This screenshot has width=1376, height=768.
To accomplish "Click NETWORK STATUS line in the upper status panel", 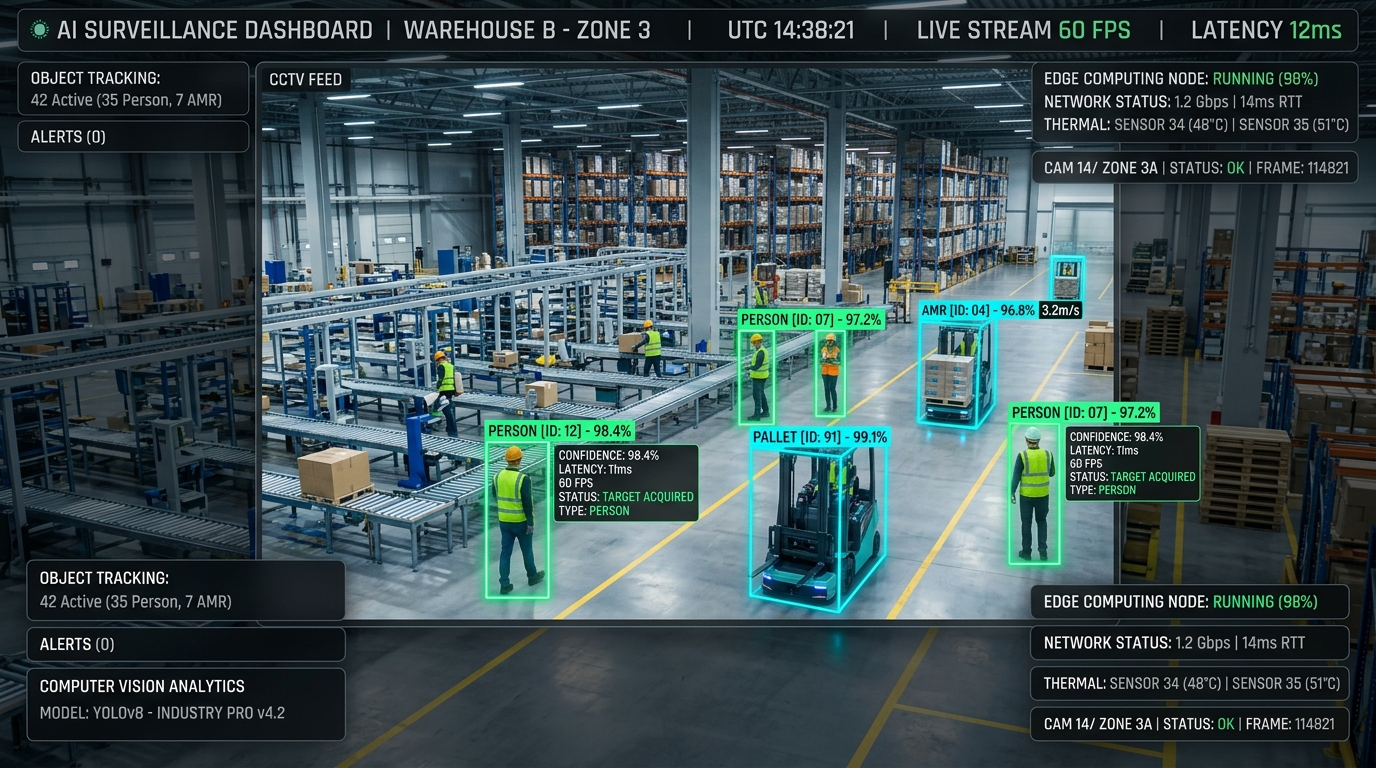I will tap(1173, 101).
